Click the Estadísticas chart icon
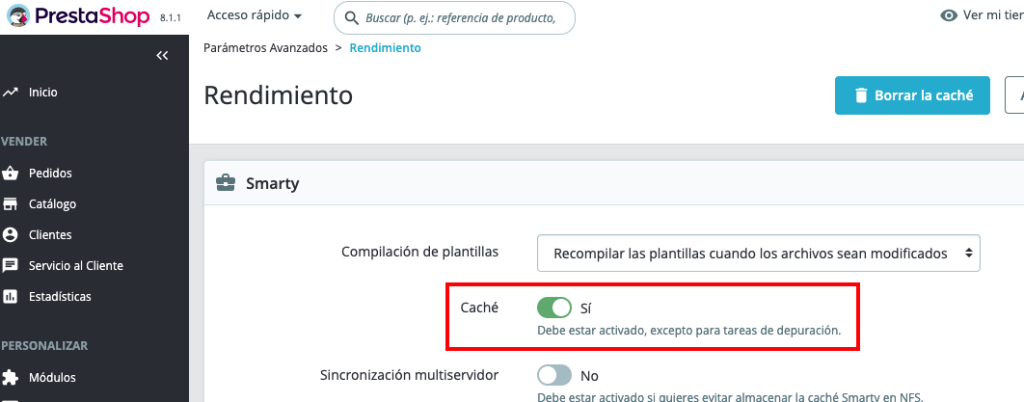The width and height of the screenshot is (1024, 402). [11, 297]
